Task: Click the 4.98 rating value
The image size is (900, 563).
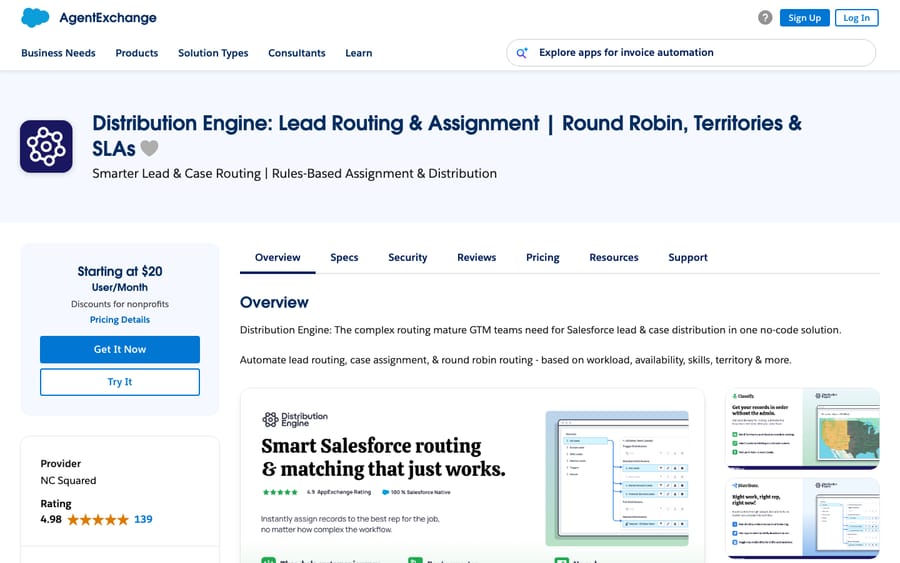Action: pyautogui.click(x=51, y=519)
